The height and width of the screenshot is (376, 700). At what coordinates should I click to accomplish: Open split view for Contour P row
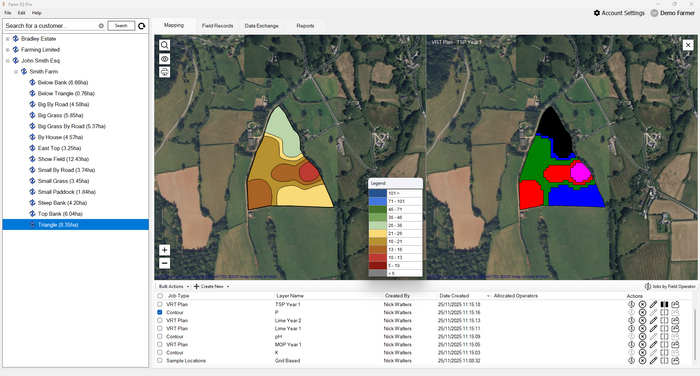coord(664,313)
